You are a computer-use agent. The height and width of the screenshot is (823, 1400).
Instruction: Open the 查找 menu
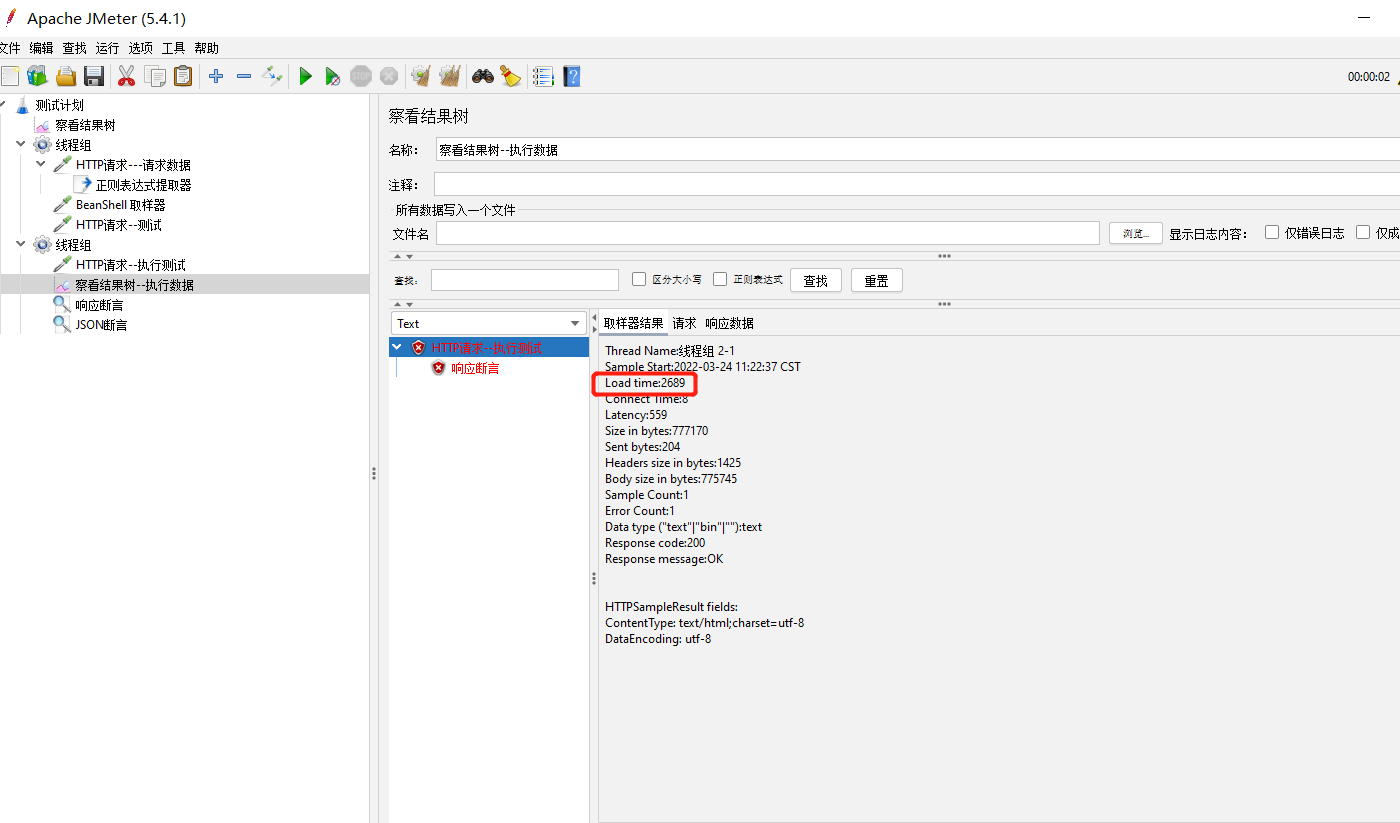[74, 48]
